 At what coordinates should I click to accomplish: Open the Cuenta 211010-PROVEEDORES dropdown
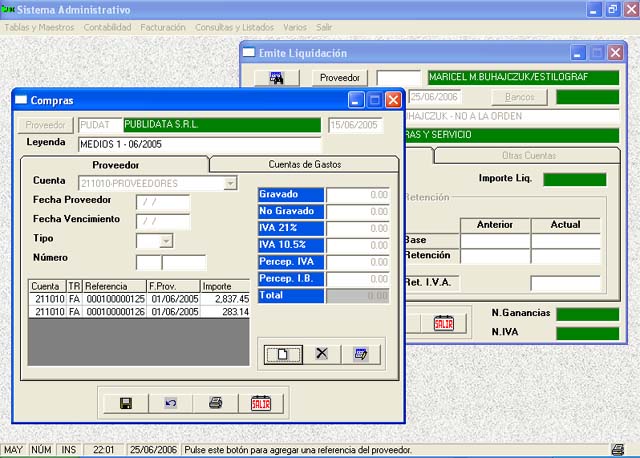(230, 183)
